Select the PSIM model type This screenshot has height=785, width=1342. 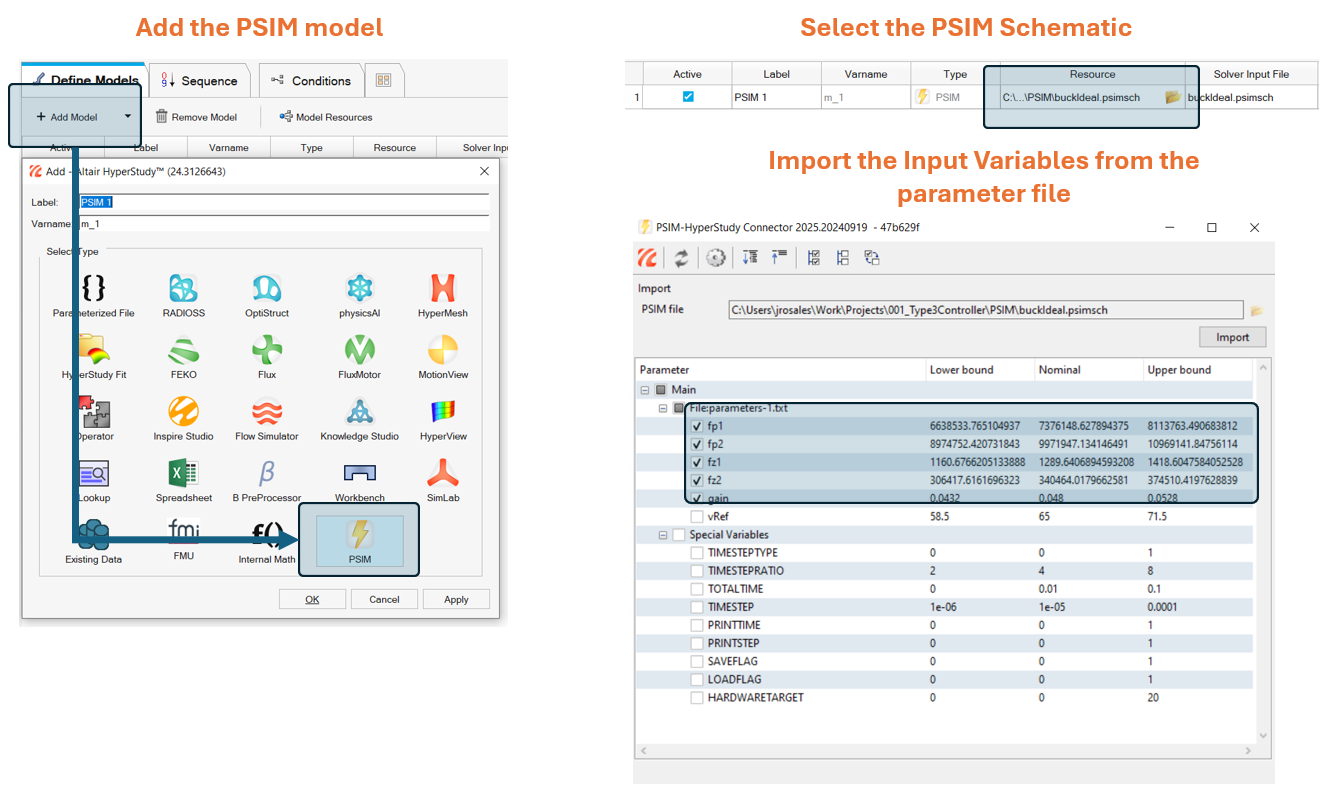[x=359, y=541]
